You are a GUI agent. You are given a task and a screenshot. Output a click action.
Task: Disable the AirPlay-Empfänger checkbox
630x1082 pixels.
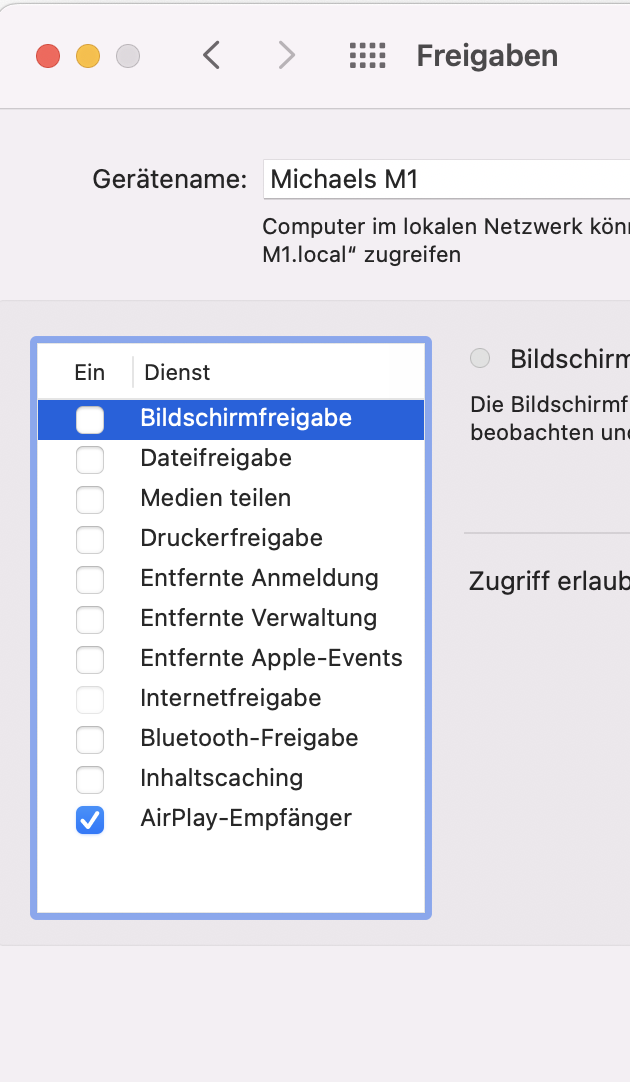(x=90, y=820)
